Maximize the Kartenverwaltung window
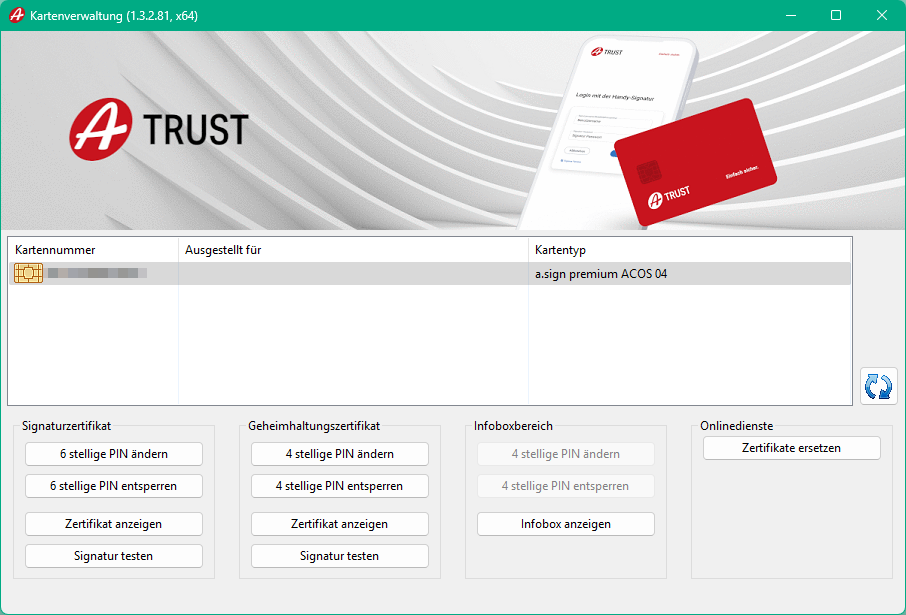The width and height of the screenshot is (906, 615). (836, 15)
